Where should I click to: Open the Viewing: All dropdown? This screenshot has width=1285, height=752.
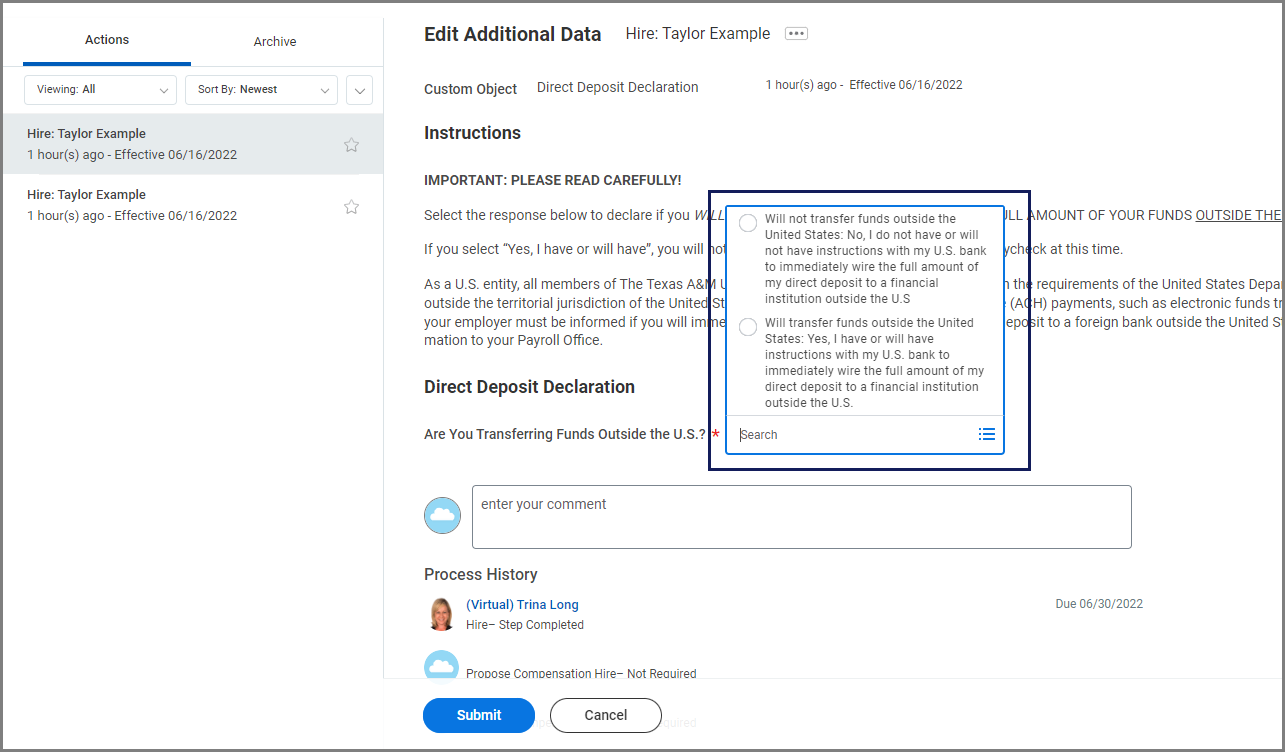click(x=100, y=90)
